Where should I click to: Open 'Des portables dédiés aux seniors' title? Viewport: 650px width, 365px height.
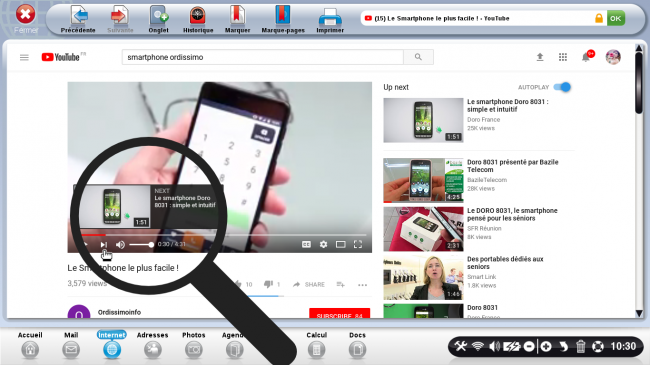pyautogui.click(x=505, y=263)
